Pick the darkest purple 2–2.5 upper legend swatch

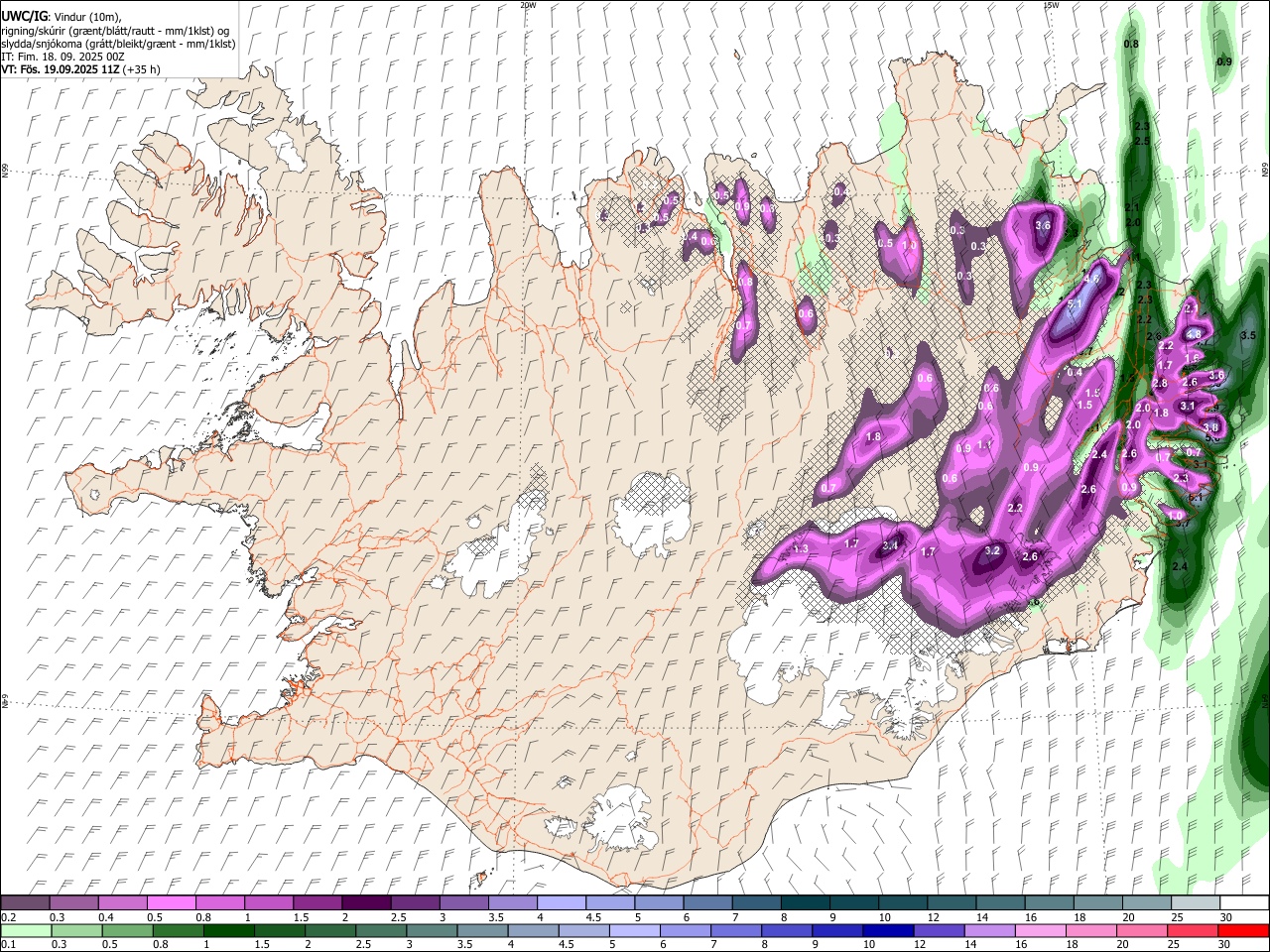click(x=366, y=902)
